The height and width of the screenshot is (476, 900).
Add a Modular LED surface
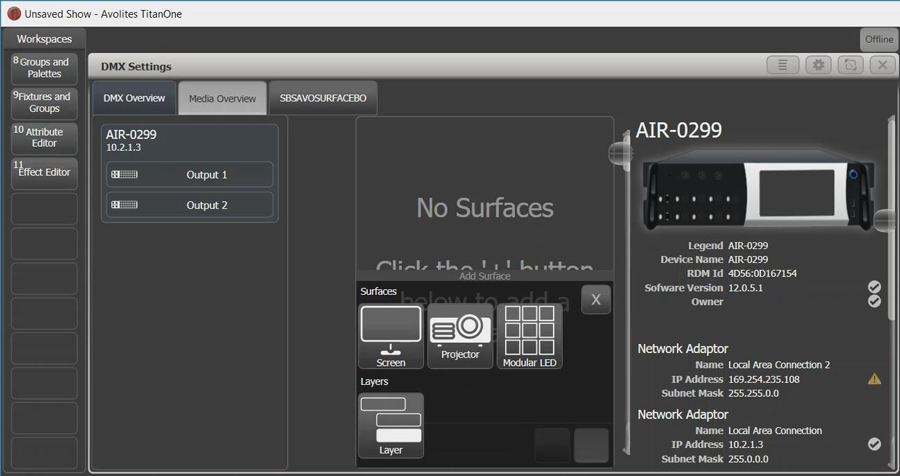point(529,336)
